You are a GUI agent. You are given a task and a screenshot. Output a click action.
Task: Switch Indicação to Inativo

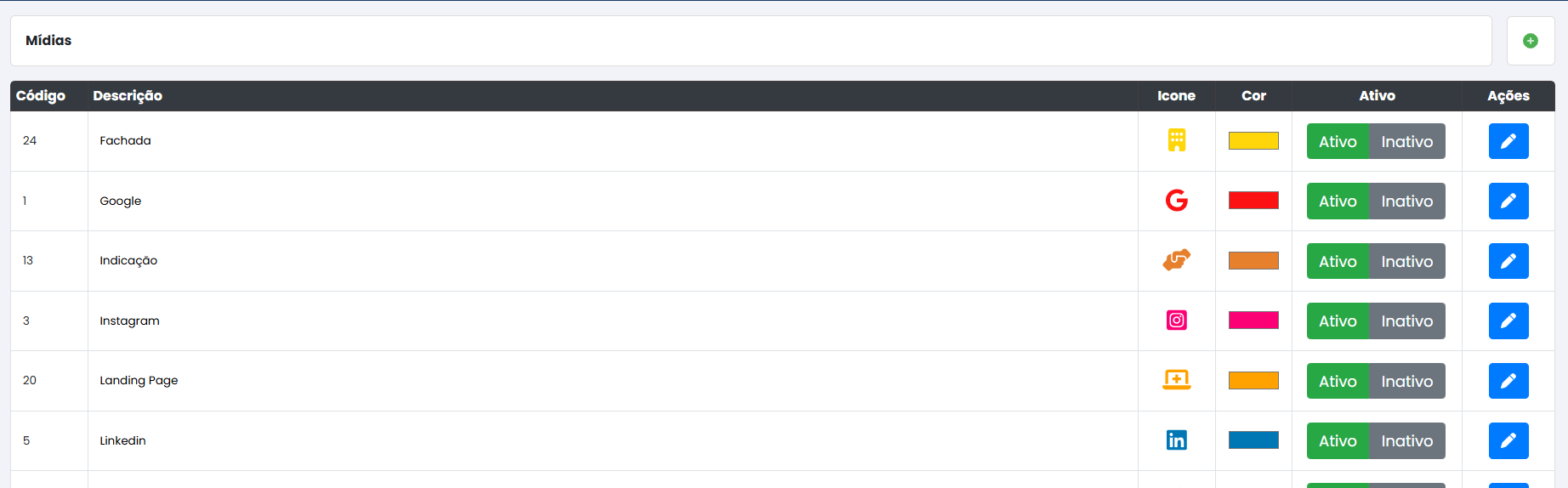pyautogui.click(x=1406, y=261)
